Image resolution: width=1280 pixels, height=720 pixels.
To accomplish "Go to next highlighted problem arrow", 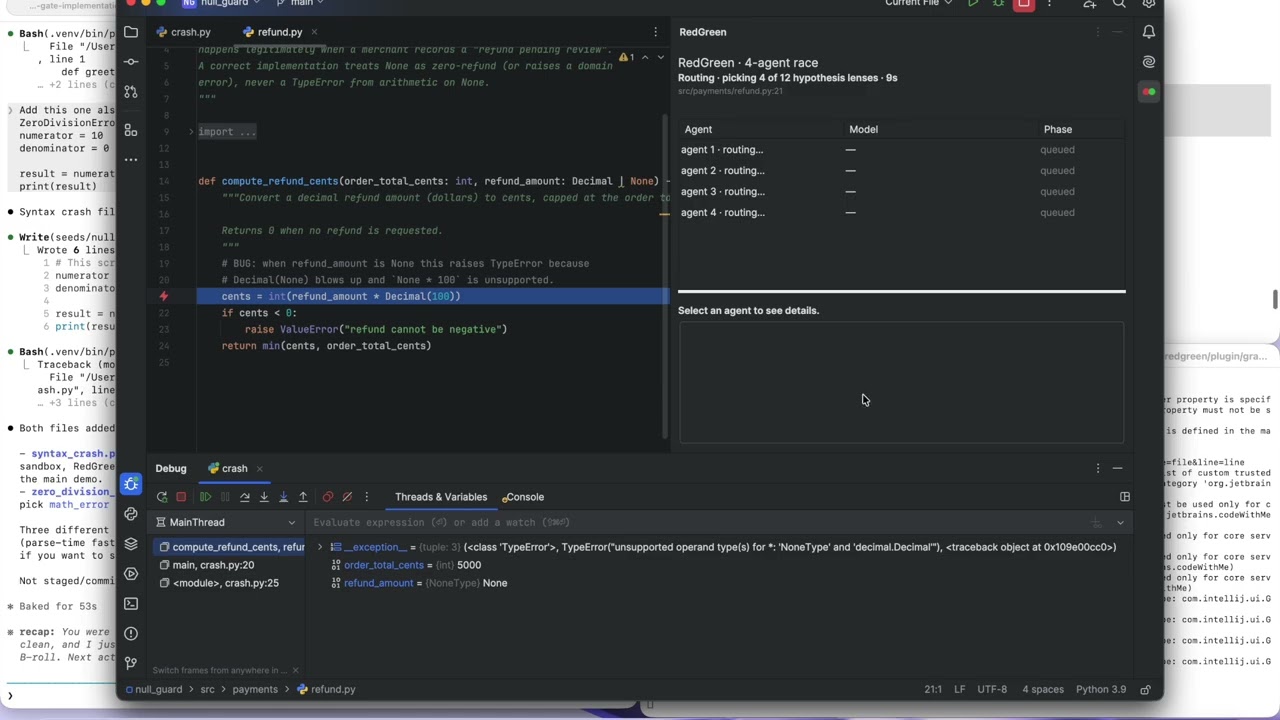I will [660, 57].
